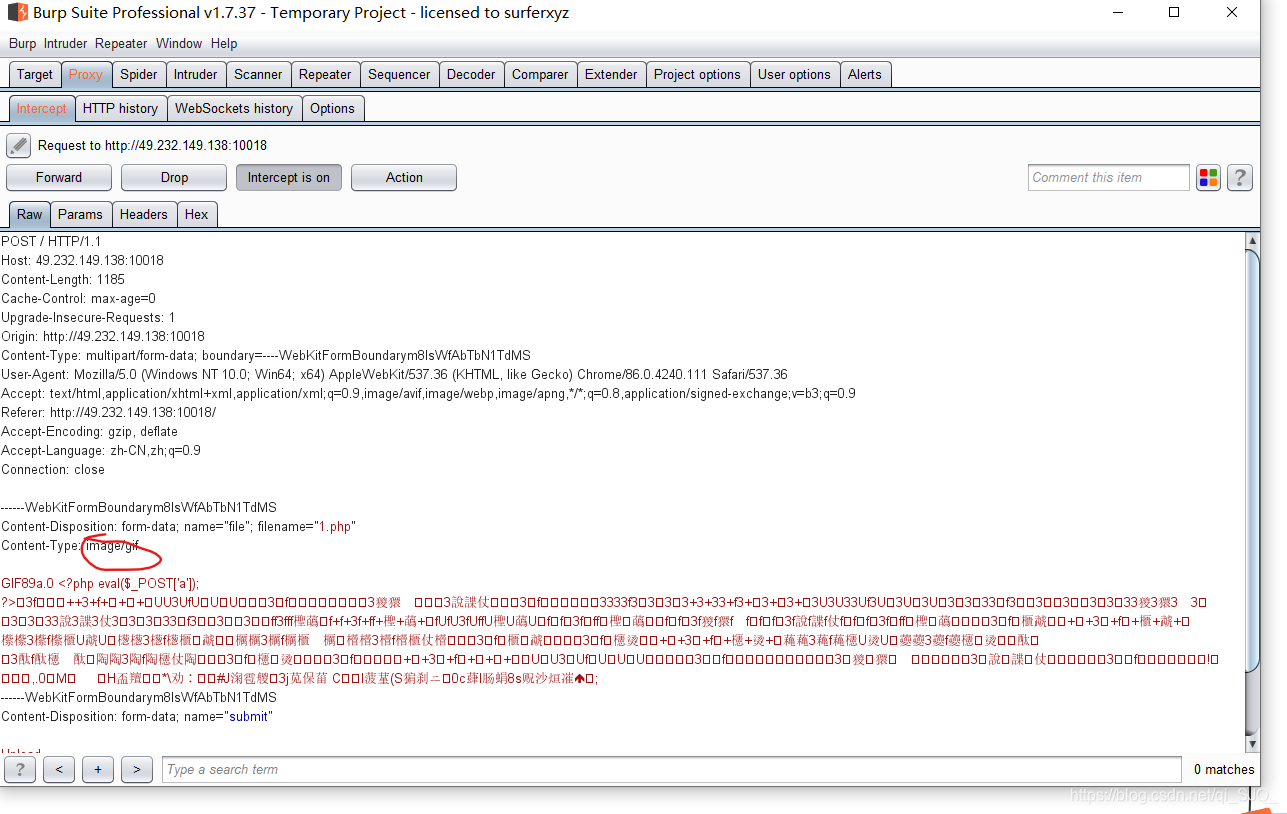Image resolution: width=1287 pixels, height=814 pixels.
Task: Switch to the Target tab
Action: click(x=34, y=74)
